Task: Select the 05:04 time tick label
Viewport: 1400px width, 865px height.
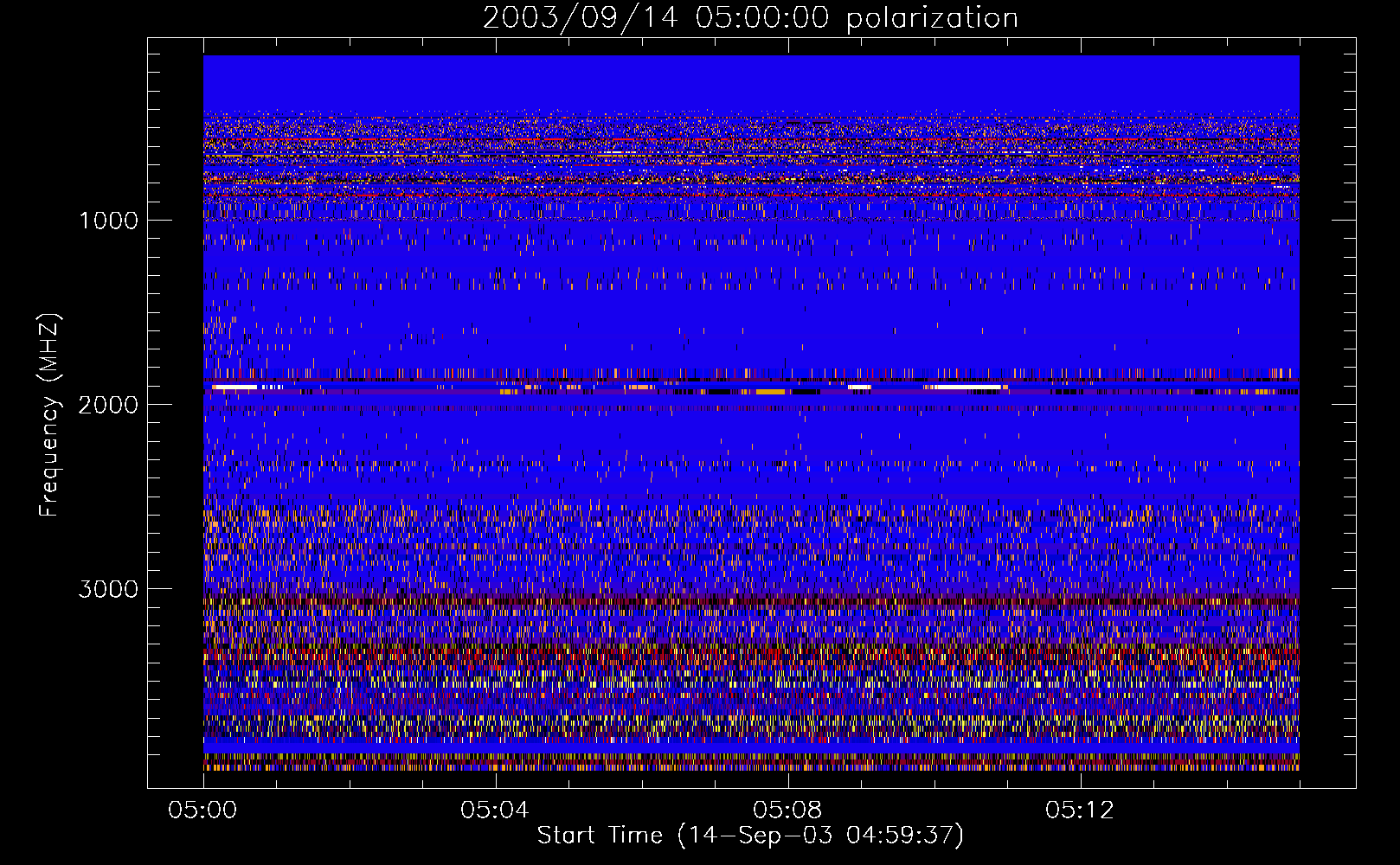Action: (495, 811)
